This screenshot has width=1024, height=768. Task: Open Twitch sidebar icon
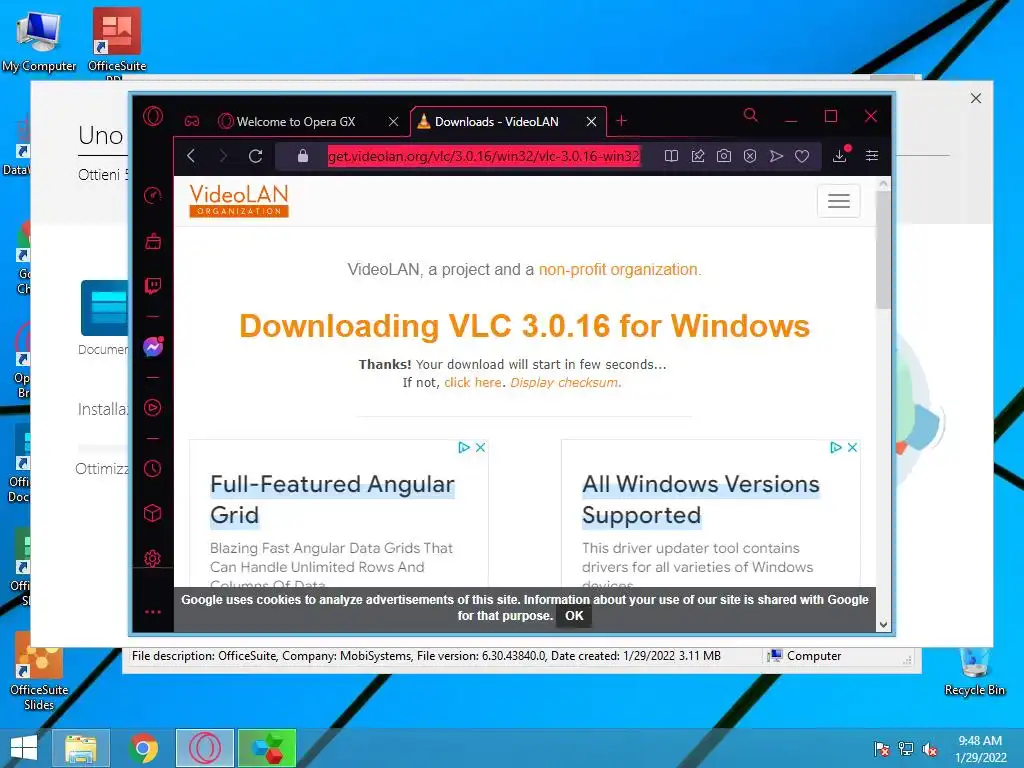click(153, 286)
